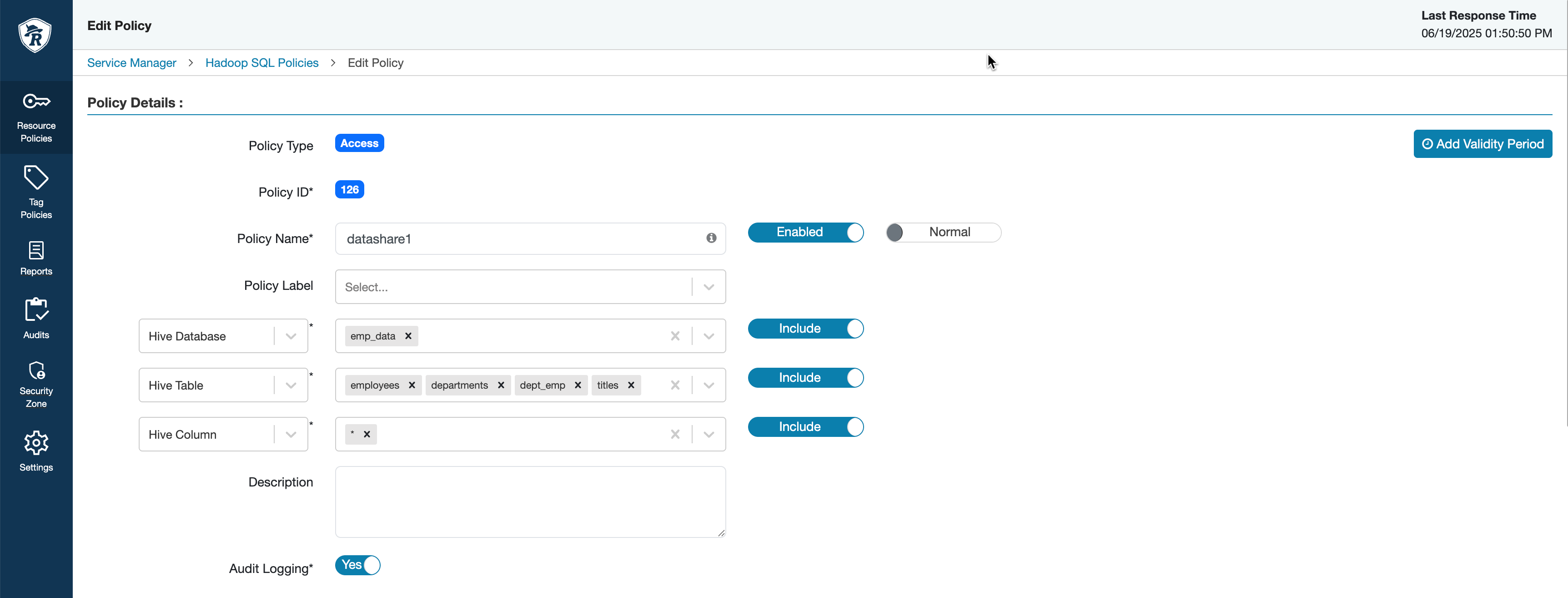Toggle Include for Hive Column
This screenshot has width=1568, height=598.
805,427
